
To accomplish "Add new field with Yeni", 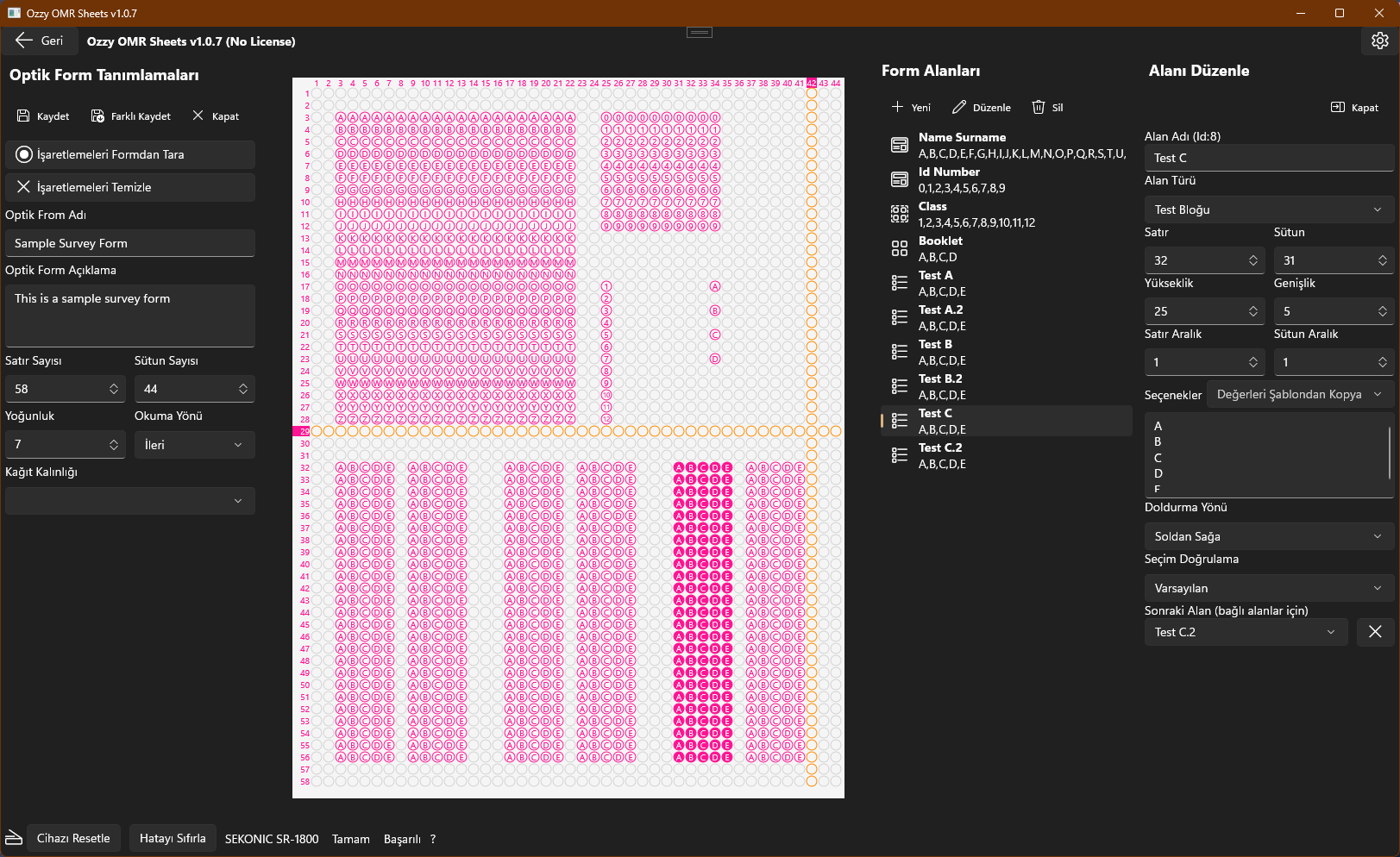I will [x=911, y=108].
